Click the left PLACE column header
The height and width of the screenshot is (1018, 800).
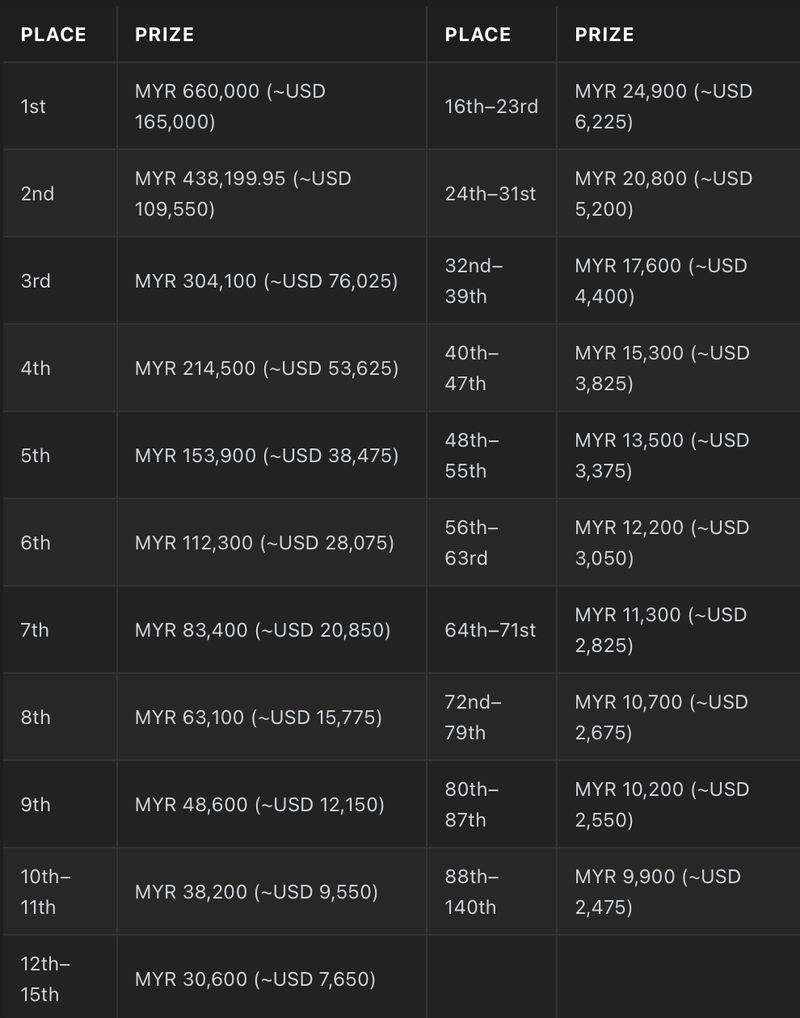pos(53,34)
